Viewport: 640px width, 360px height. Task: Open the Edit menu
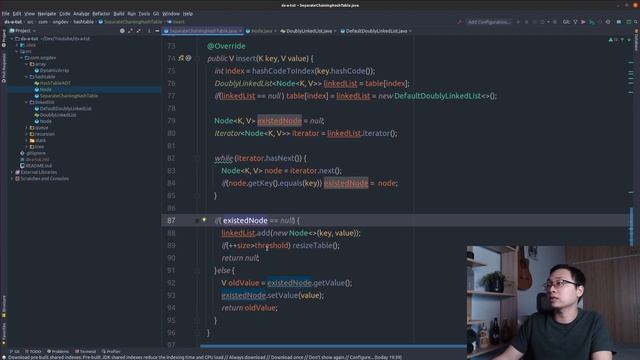tap(17, 13)
